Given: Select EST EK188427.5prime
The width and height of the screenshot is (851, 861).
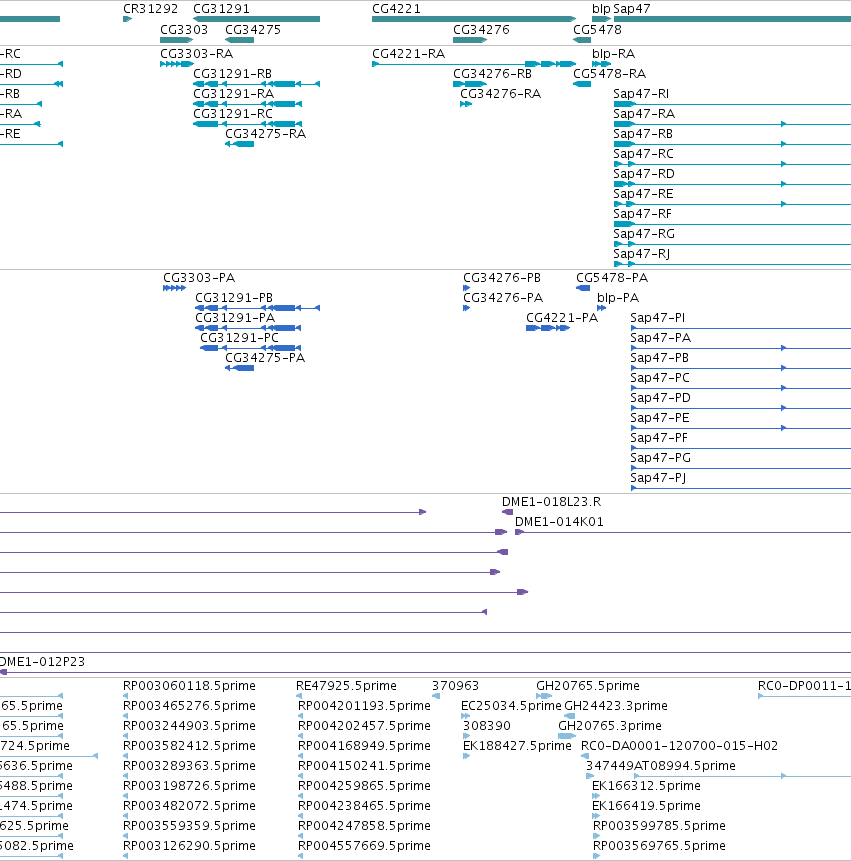Looking at the screenshot, I should tap(517, 746).
